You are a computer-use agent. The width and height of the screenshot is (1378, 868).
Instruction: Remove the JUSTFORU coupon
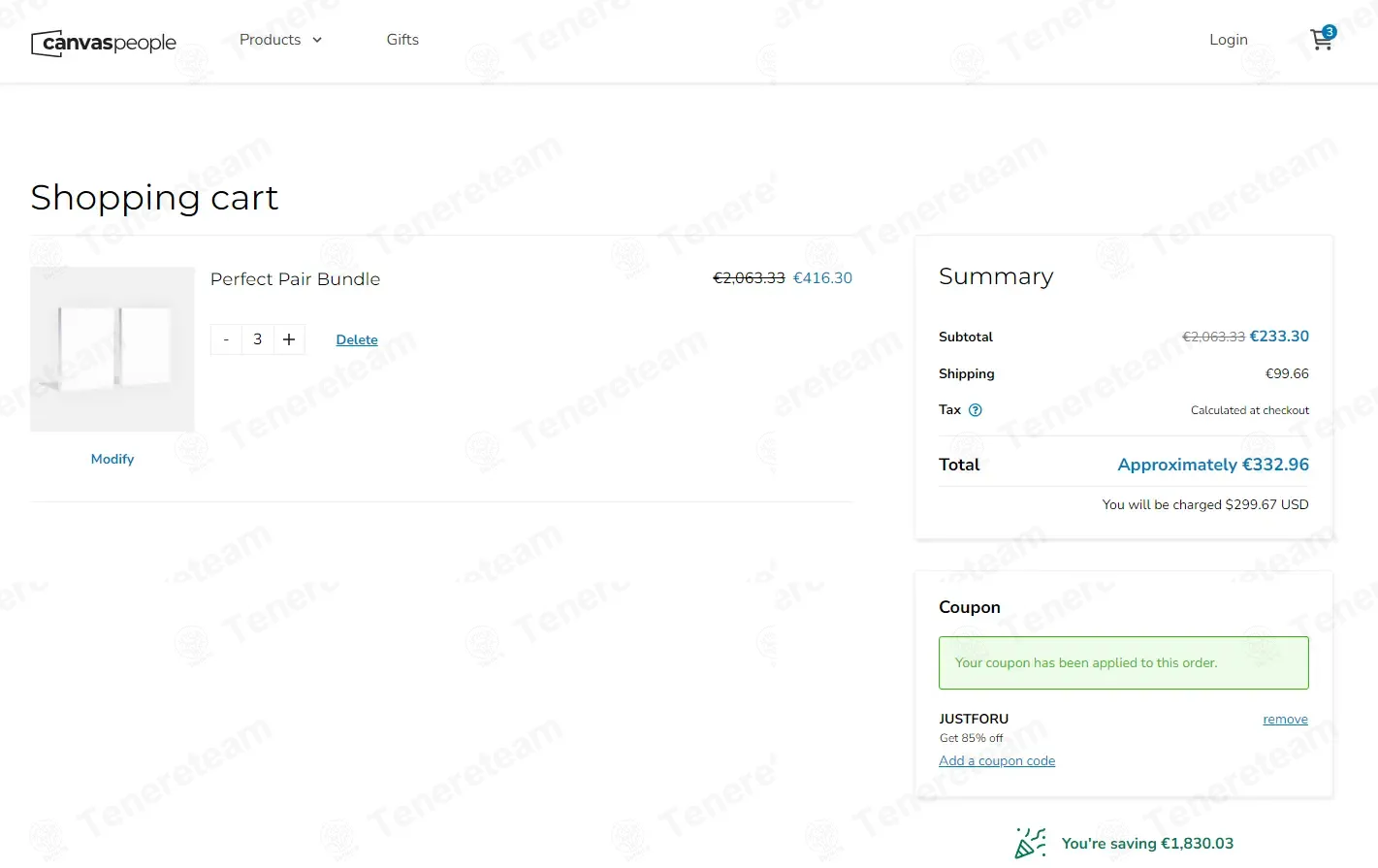[1285, 720]
